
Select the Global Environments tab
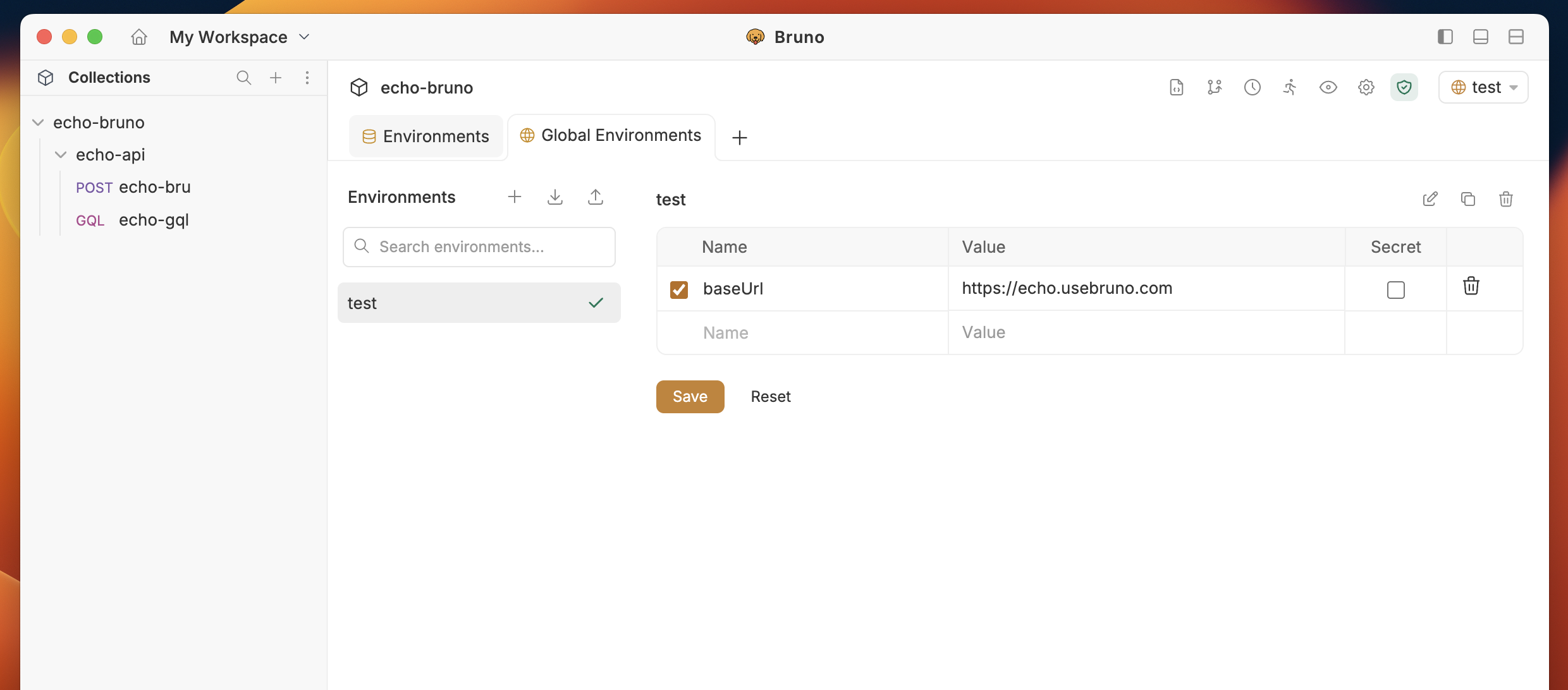611,135
